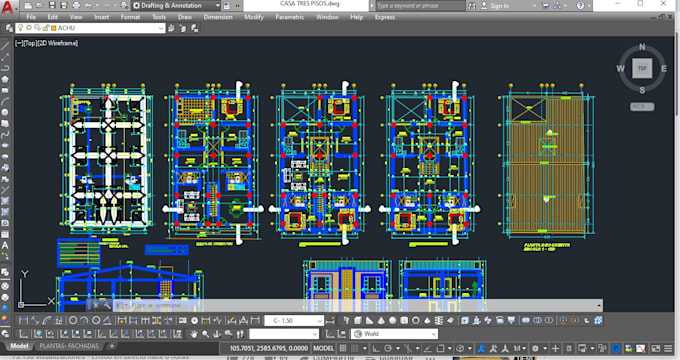Screen dimensions: 680x360
Task: Open the Customization menu icon in status bar
Action: click(x=668, y=348)
